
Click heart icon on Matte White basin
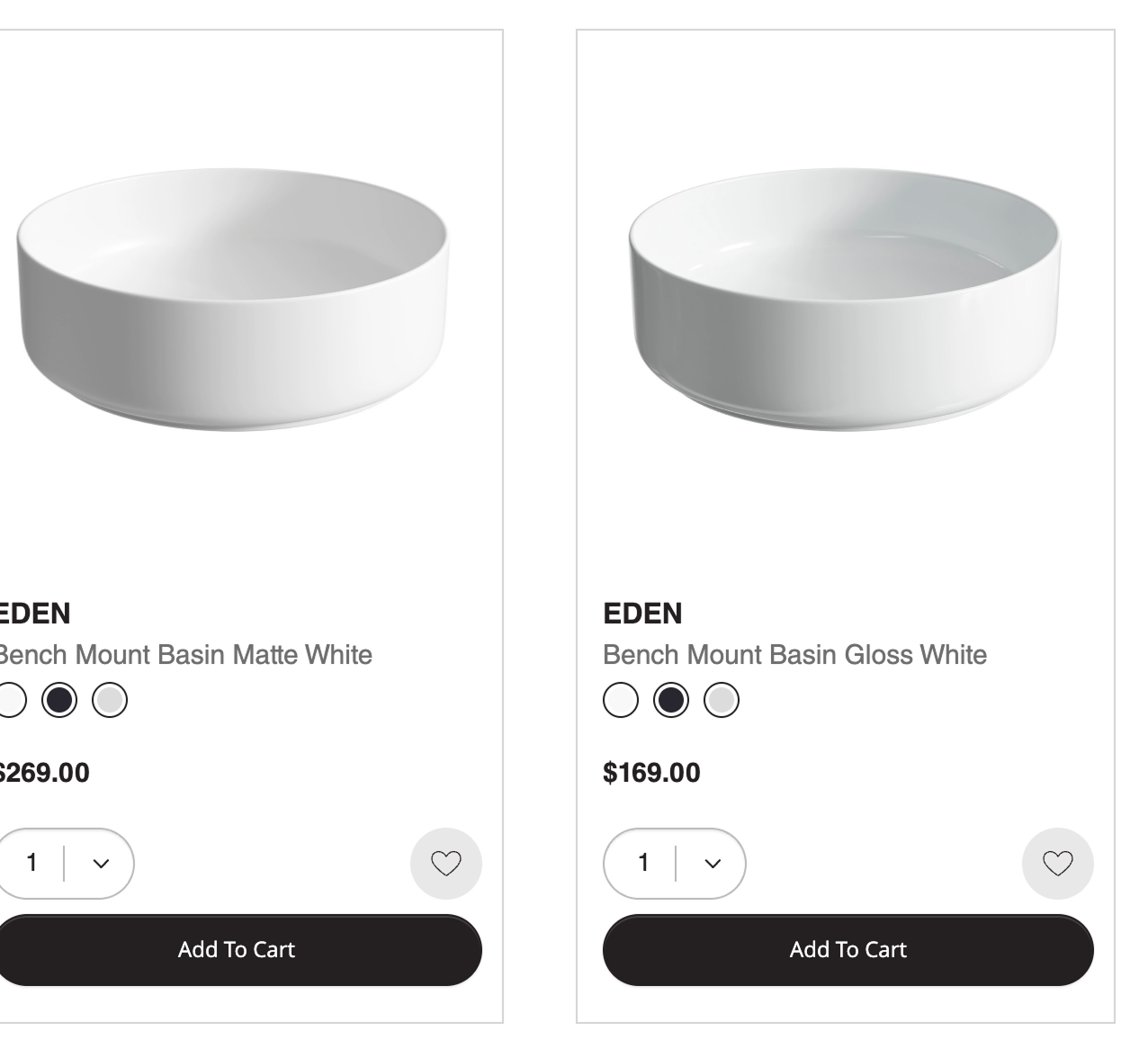[445, 864]
